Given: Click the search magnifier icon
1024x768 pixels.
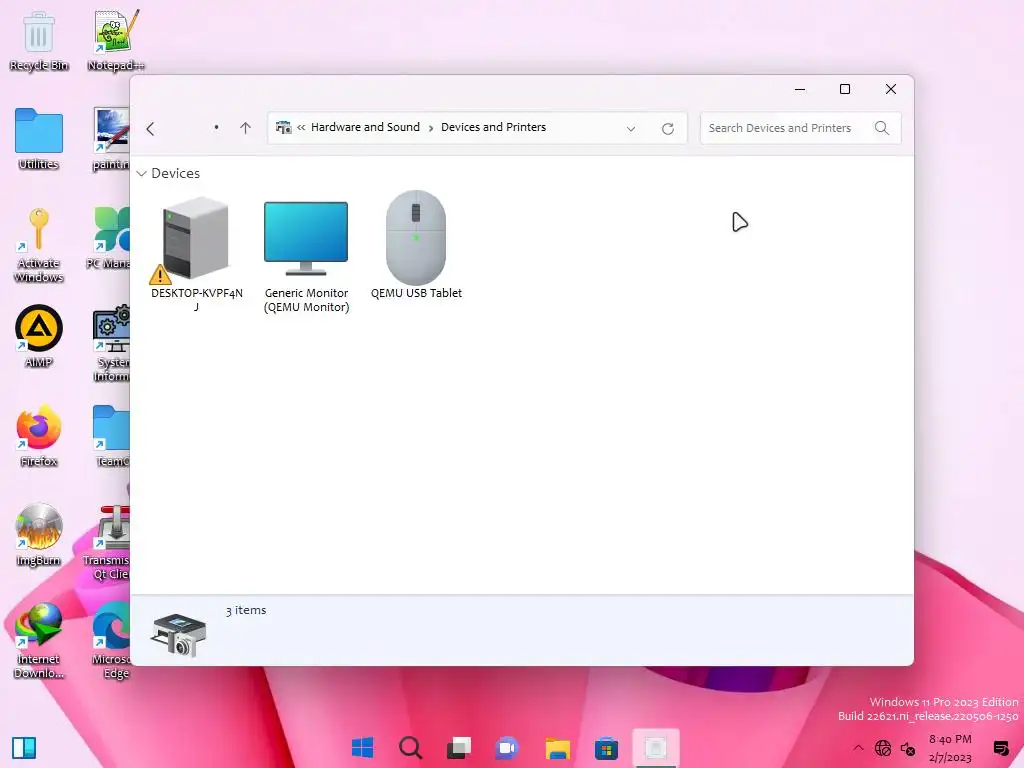Looking at the screenshot, I should click(x=882, y=128).
